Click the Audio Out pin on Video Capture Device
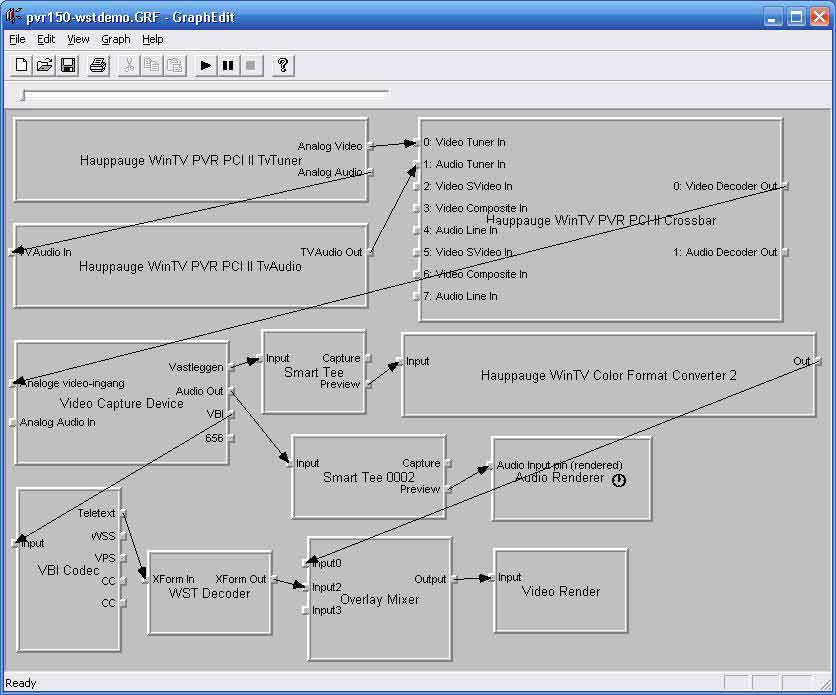 point(232,391)
